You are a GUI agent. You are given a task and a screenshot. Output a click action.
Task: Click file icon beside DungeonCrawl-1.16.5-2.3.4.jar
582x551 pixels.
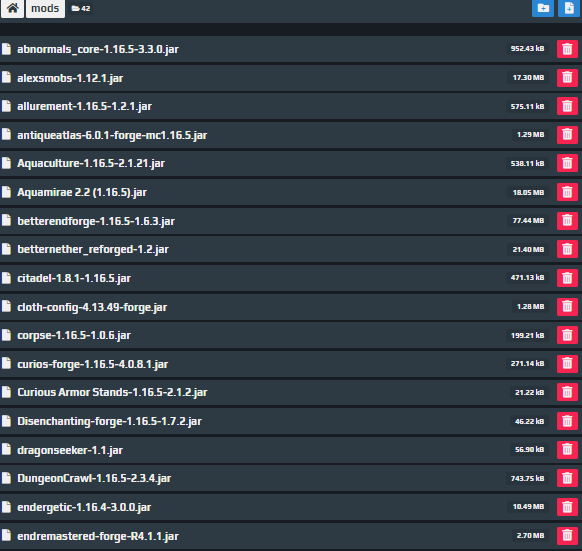coord(6,478)
